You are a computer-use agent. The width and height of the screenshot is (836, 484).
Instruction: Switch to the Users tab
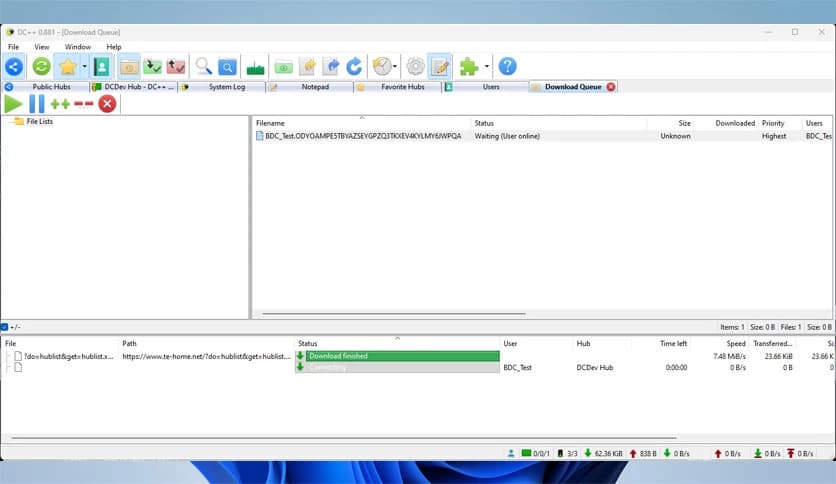point(485,87)
